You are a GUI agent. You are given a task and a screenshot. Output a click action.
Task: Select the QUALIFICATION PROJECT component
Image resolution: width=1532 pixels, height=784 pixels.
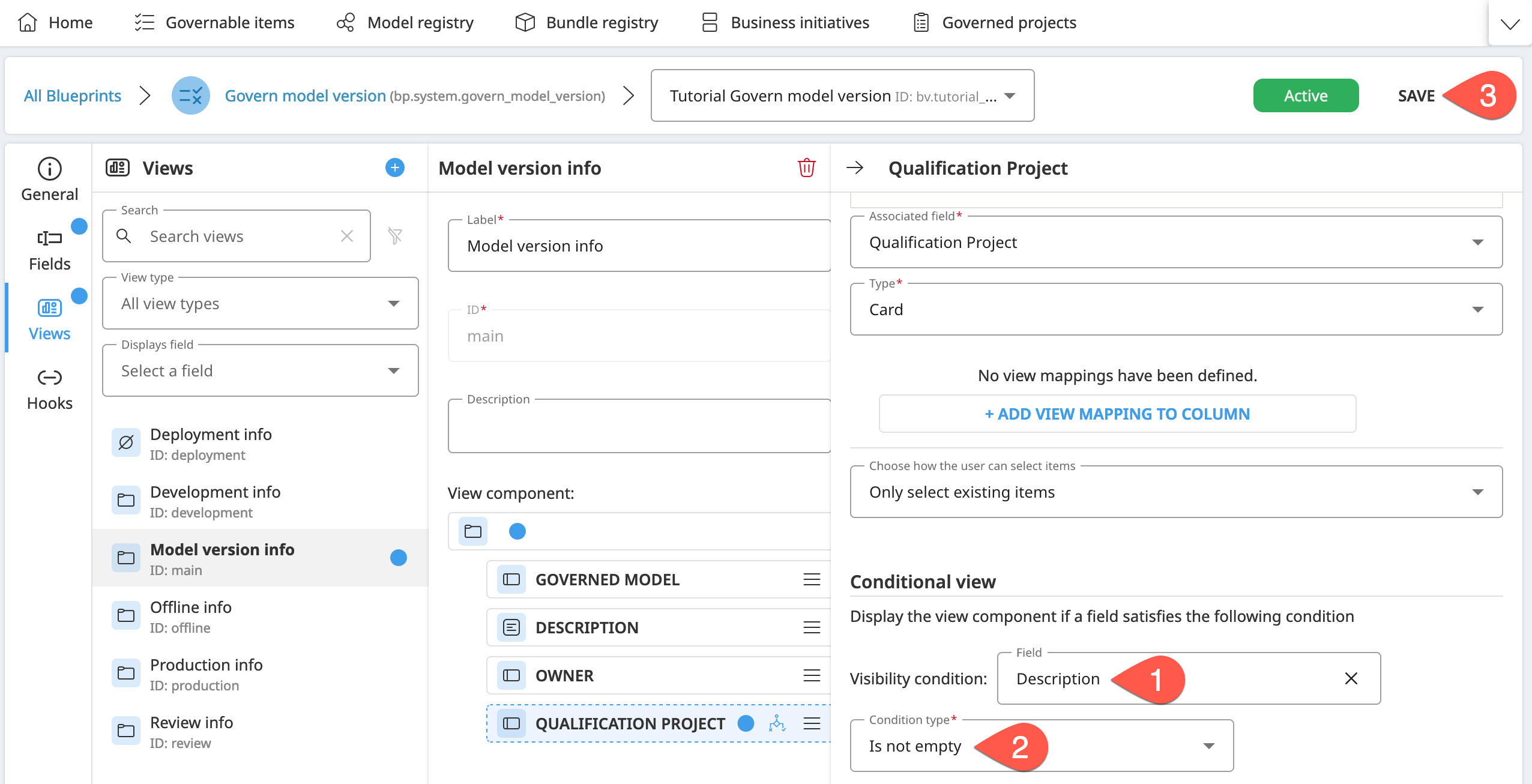point(659,723)
